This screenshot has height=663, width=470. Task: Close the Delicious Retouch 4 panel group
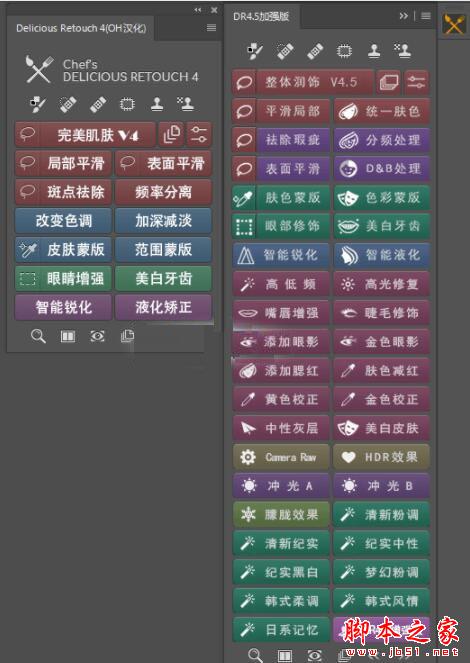214,10
